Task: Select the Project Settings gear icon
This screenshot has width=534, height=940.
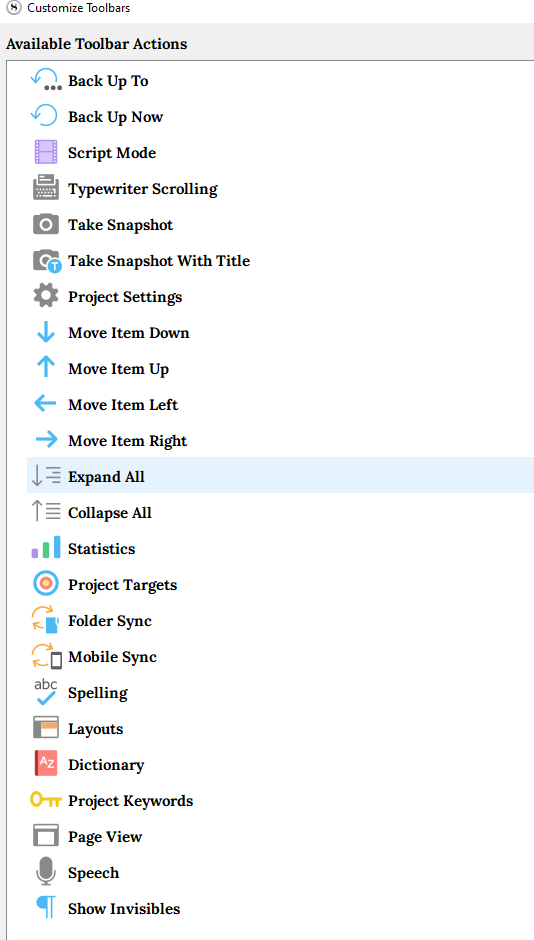Action: coord(46,297)
